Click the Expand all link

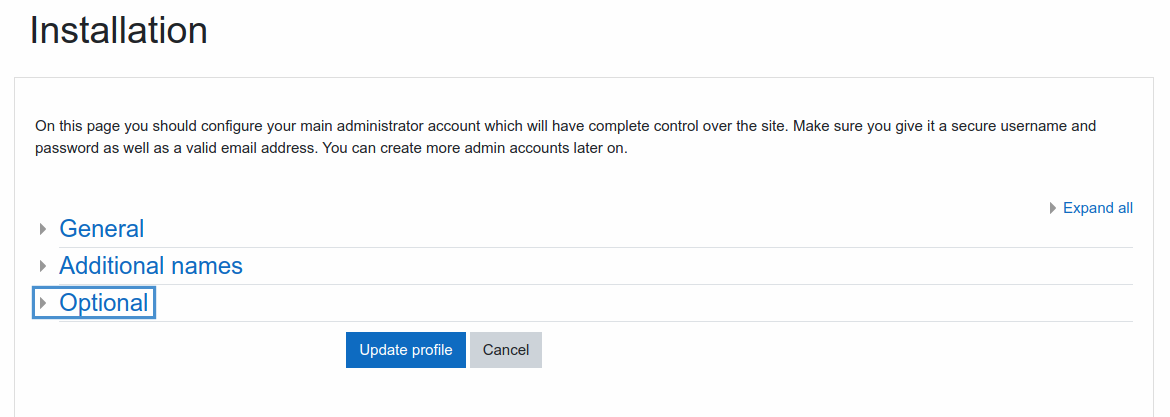pos(1098,208)
